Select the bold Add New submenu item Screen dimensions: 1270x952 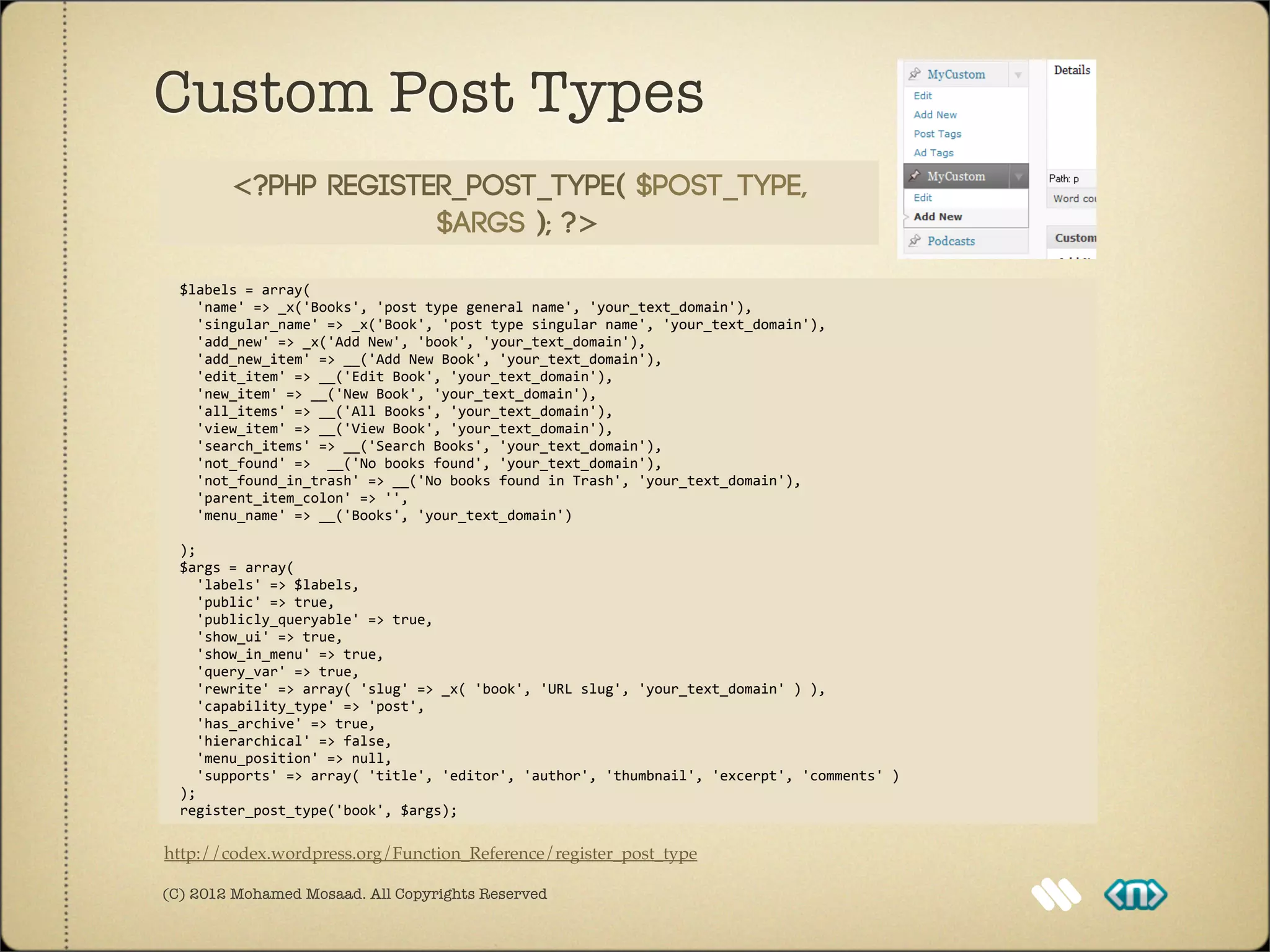point(938,216)
